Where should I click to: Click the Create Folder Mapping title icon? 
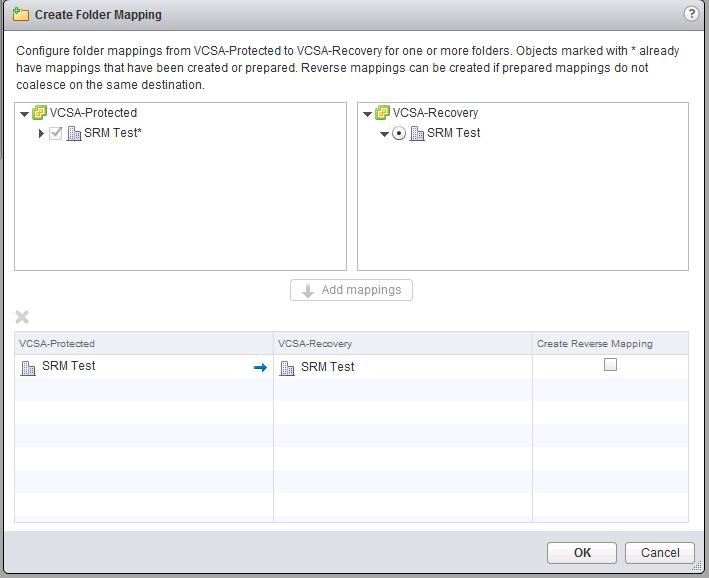pos(20,15)
